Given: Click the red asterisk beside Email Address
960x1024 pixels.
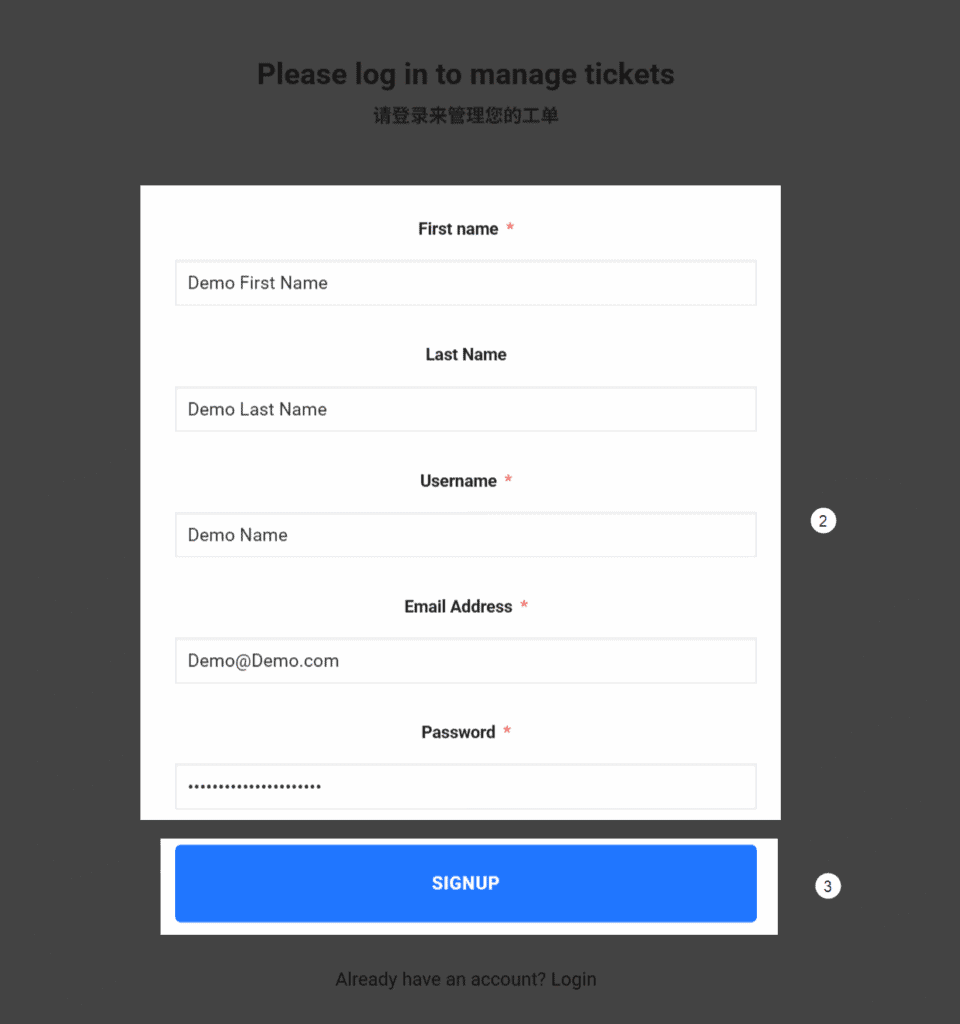Looking at the screenshot, I should pos(524,607).
